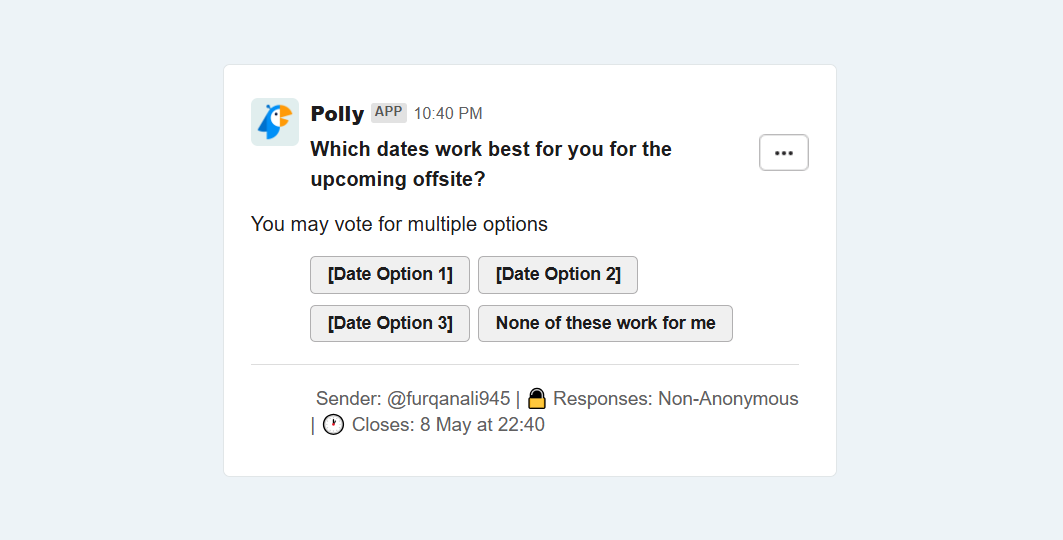
Task: Click the upcoming offsite? line of the question
Action: point(398,180)
